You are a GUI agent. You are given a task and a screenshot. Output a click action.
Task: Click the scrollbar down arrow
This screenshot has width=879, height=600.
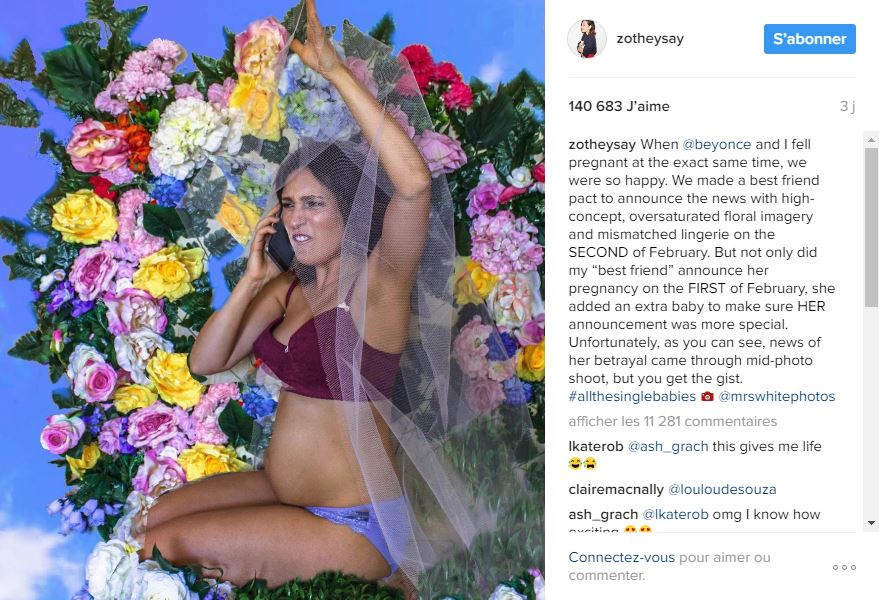click(871, 523)
